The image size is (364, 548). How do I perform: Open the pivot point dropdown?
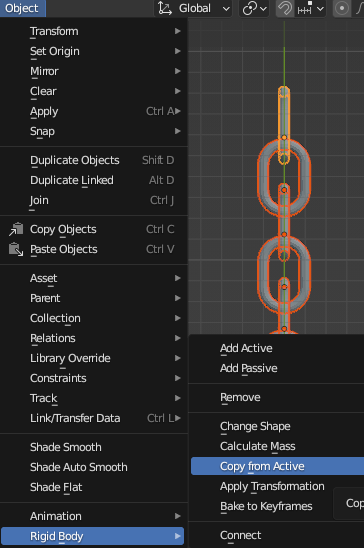[x=255, y=8]
